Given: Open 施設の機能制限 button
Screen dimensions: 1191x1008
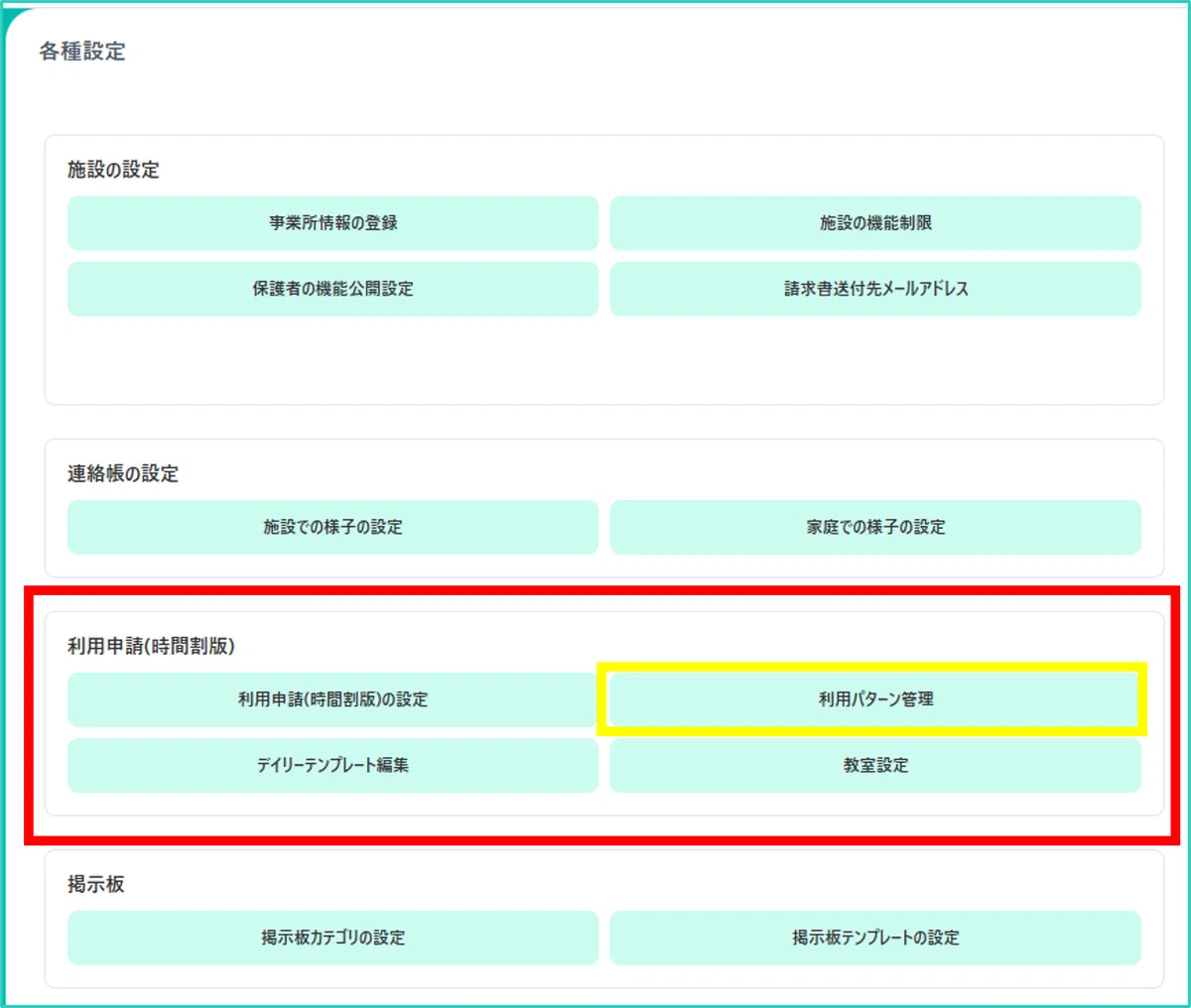Looking at the screenshot, I should (x=875, y=223).
